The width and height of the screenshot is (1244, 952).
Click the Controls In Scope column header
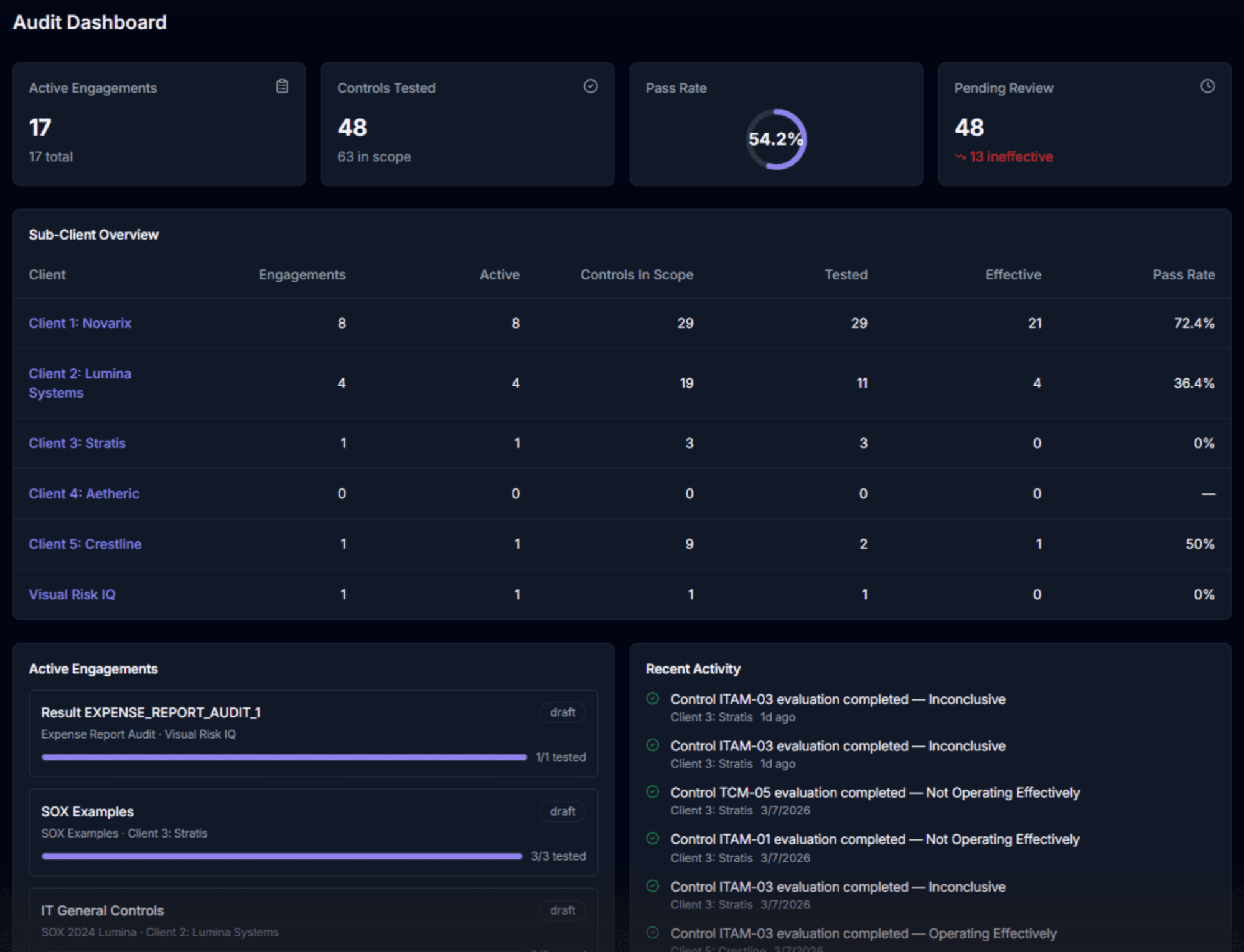pyautogui.click(x=636, y=274)
